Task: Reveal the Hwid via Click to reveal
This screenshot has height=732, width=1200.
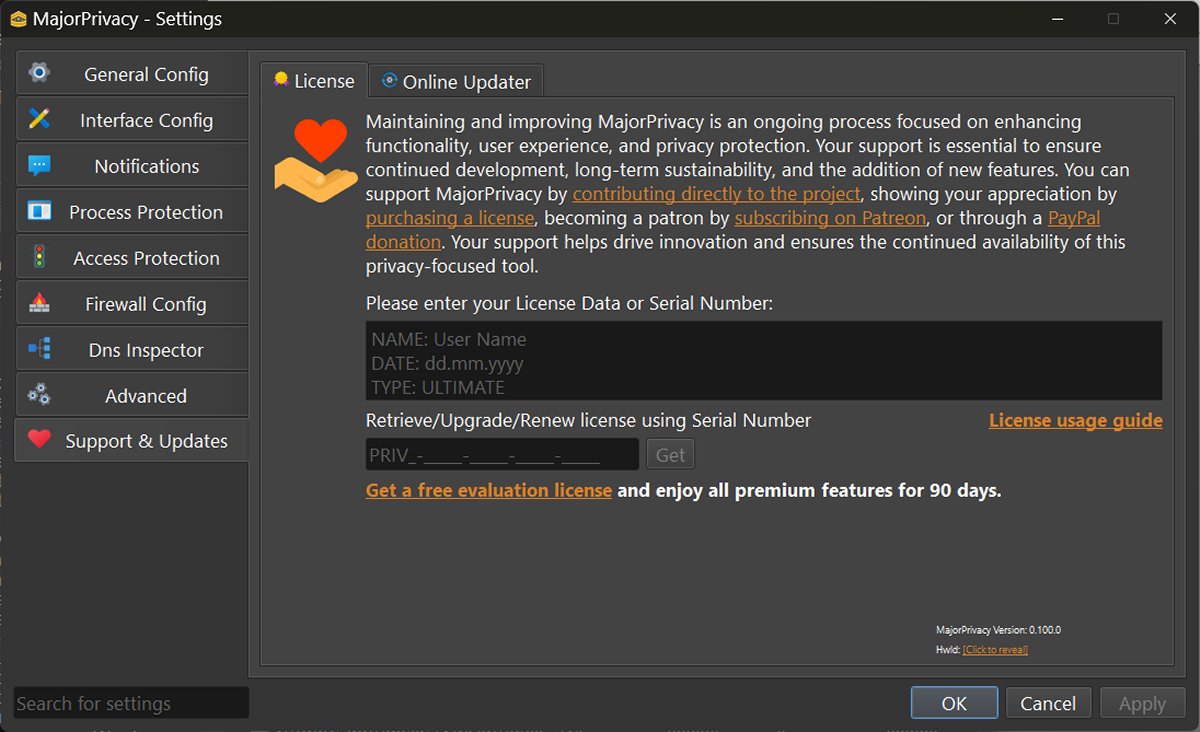Action: coord(995,650)
